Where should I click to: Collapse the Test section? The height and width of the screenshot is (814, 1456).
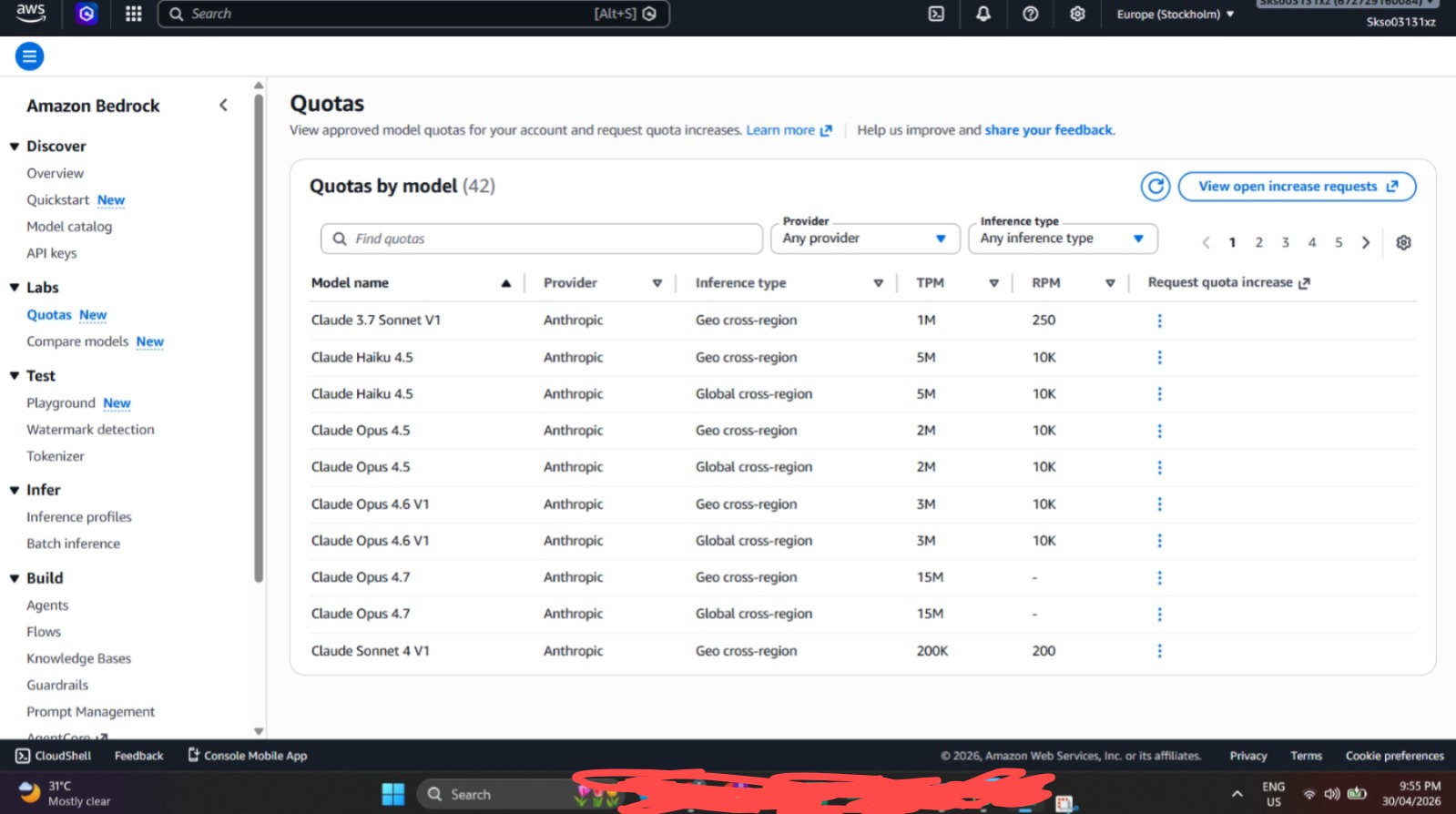pos(15,376)
